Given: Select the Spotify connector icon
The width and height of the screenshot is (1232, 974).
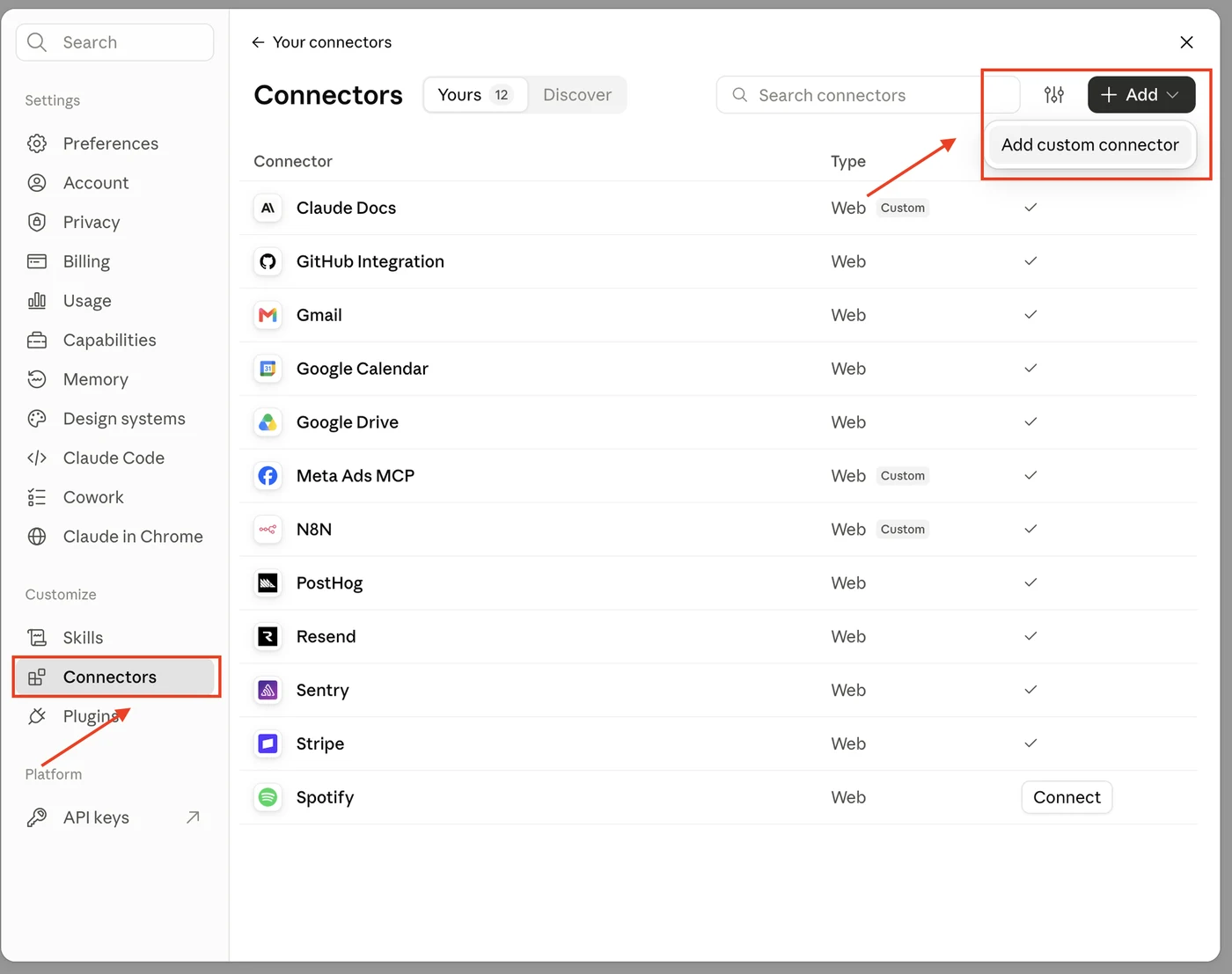Looking at the screenshot, I should click(x=268, y=798).
